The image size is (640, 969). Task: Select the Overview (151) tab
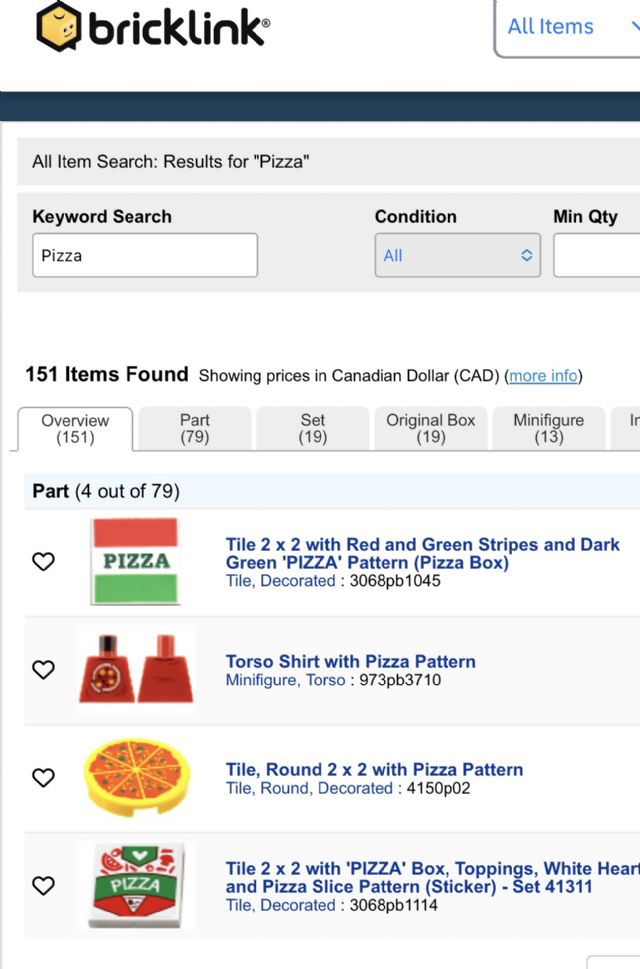pos(75,428)
